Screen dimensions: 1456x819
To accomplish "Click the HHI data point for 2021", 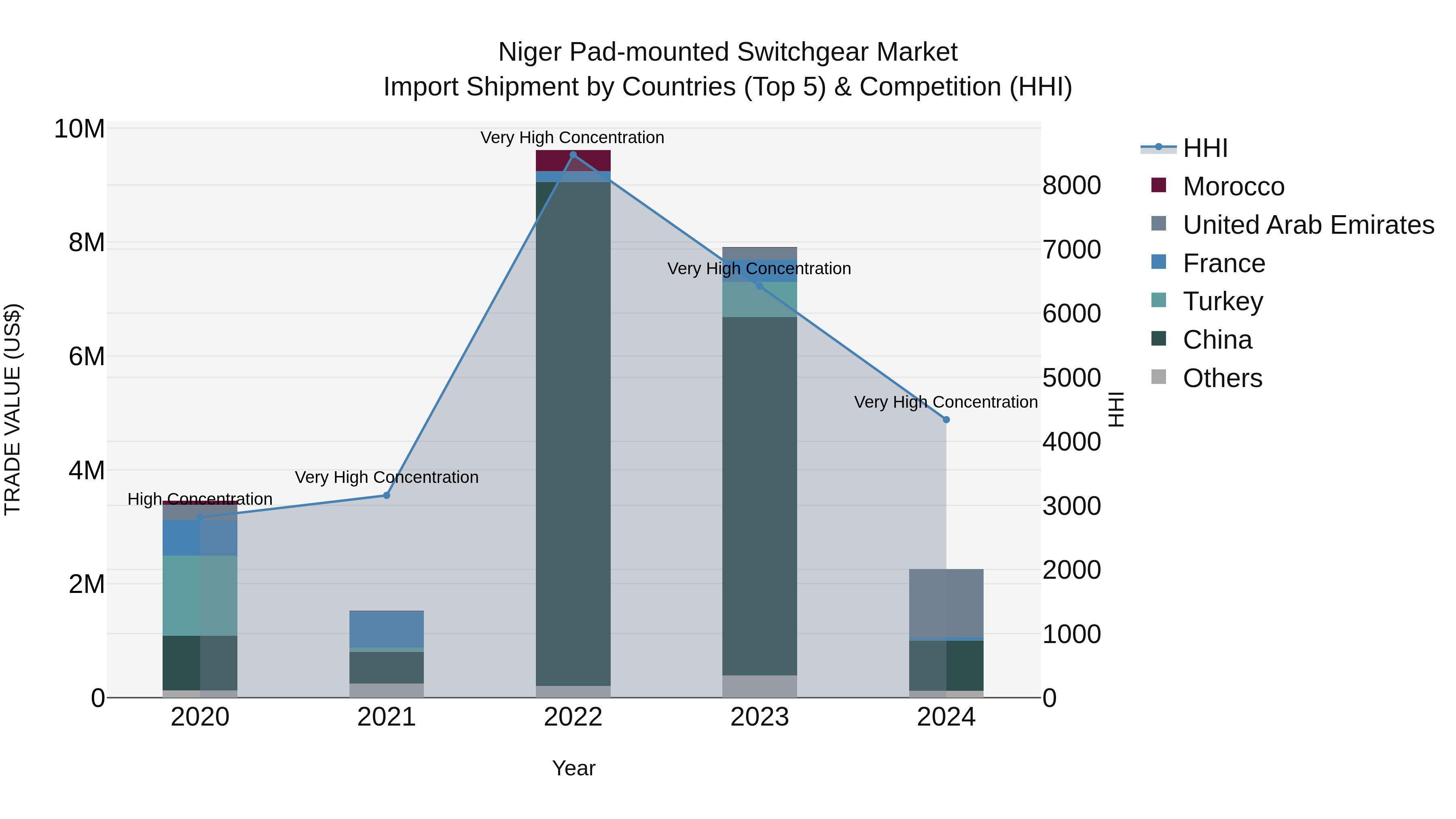I will 387,495.
